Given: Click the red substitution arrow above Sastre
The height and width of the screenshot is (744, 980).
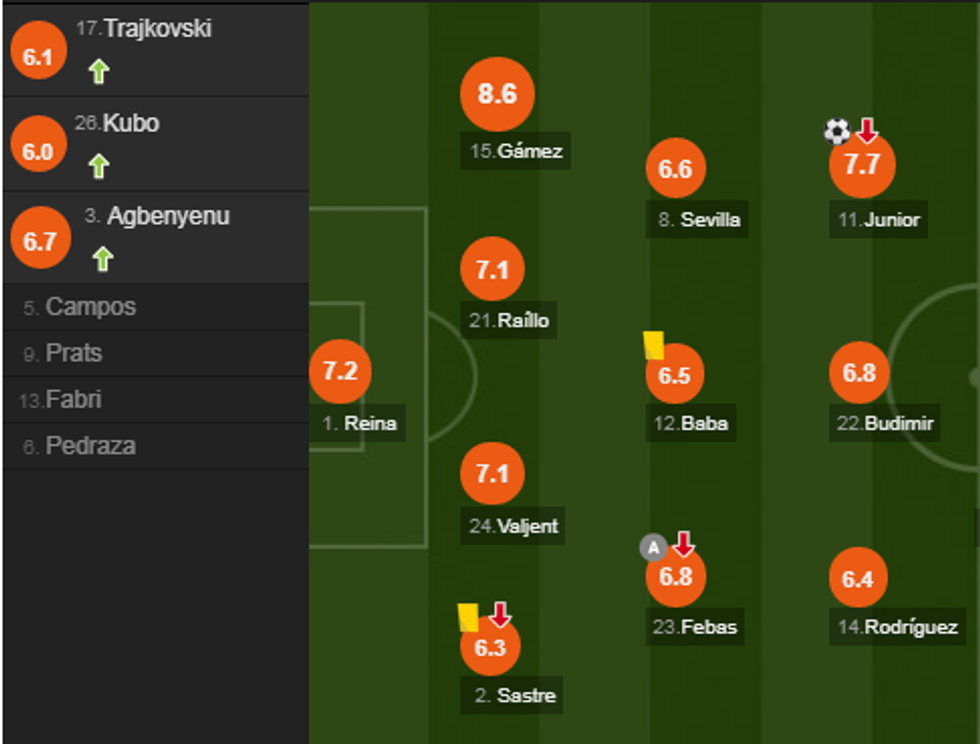Looking at the screenshot, I should click(500, 614).
